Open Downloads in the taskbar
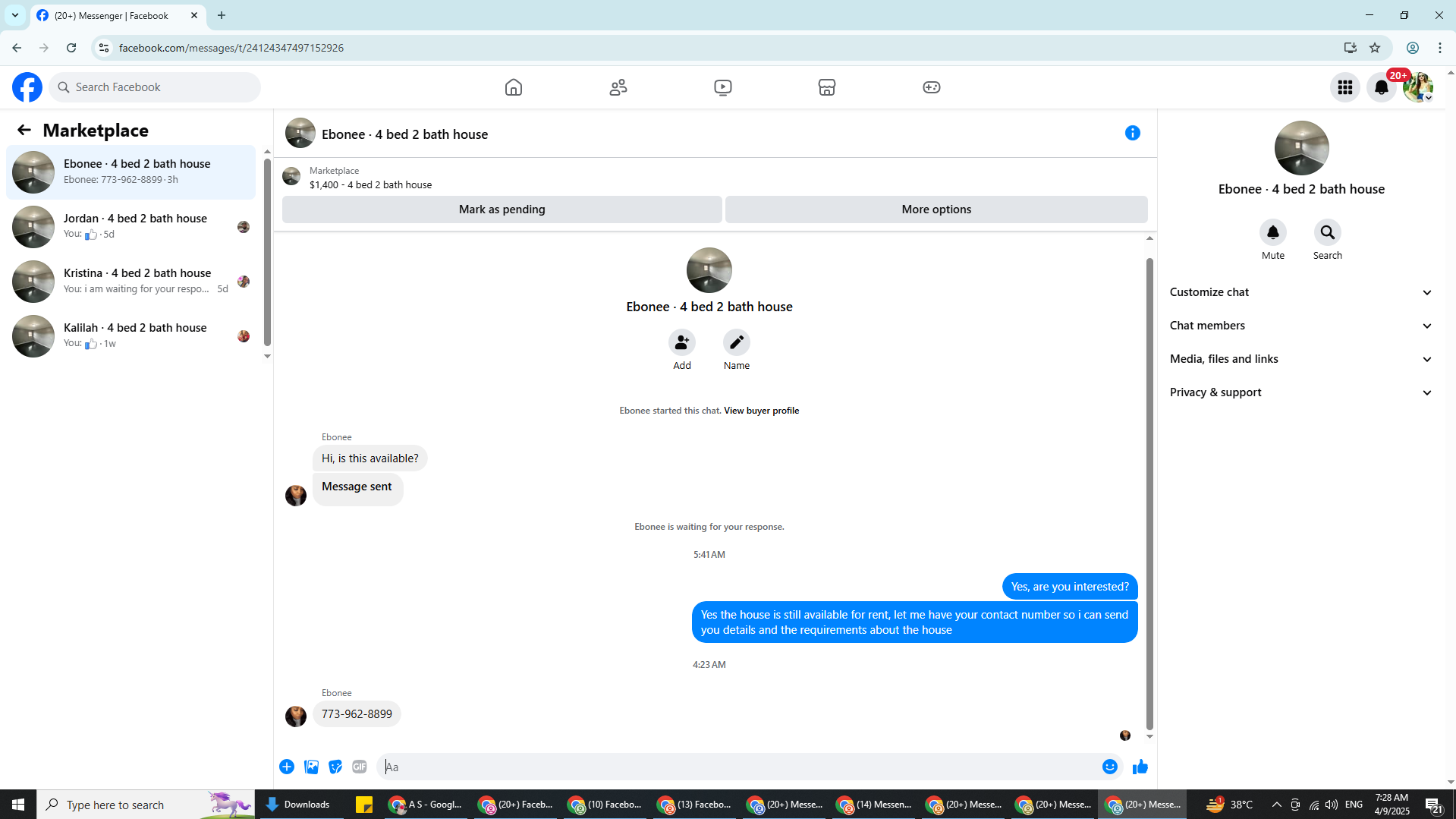The height and width of the screenshot is (819, 1456). pos(298,805)
